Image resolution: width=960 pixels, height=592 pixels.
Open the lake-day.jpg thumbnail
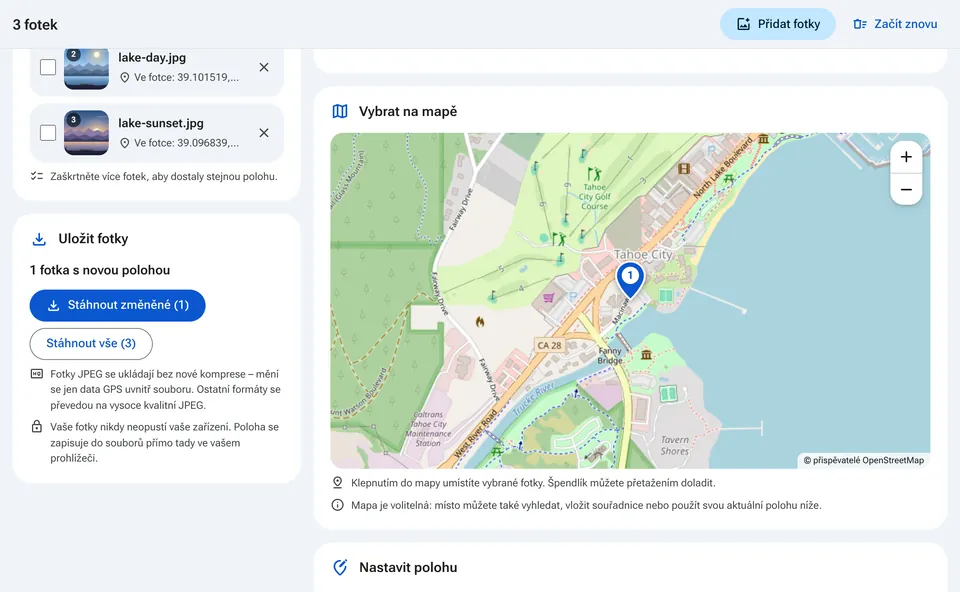(x=86, y=68)
